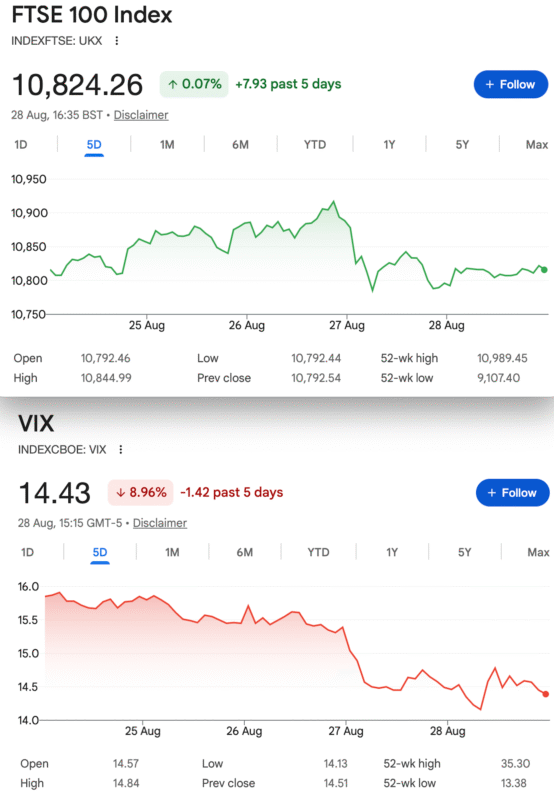Click FTSE green 0.07% change badge
Image resolution: width=554 pixels, height=800 pixels.
(x=194, y=84)
